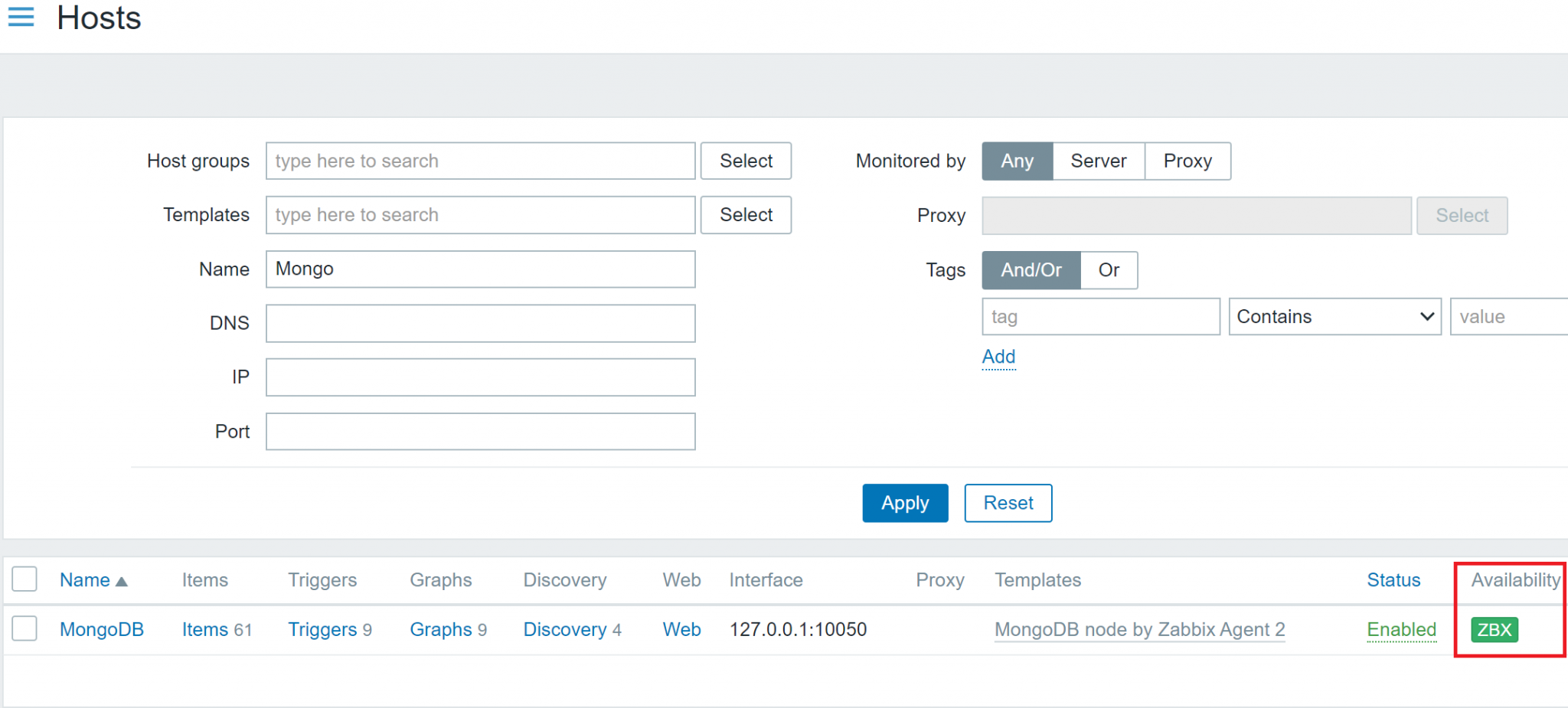Sort hosts by the Name column
The image size is (1568, 708).
(84, 579)
